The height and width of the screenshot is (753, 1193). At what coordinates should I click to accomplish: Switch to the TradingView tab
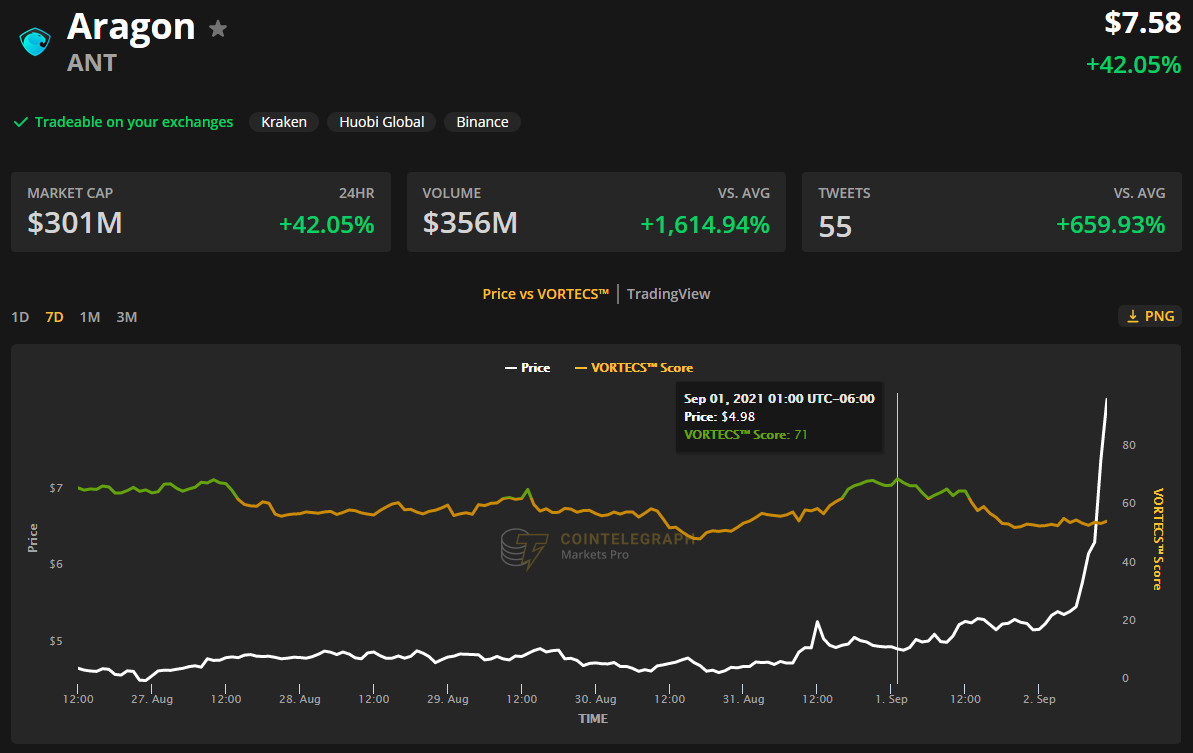click(668, 294)
